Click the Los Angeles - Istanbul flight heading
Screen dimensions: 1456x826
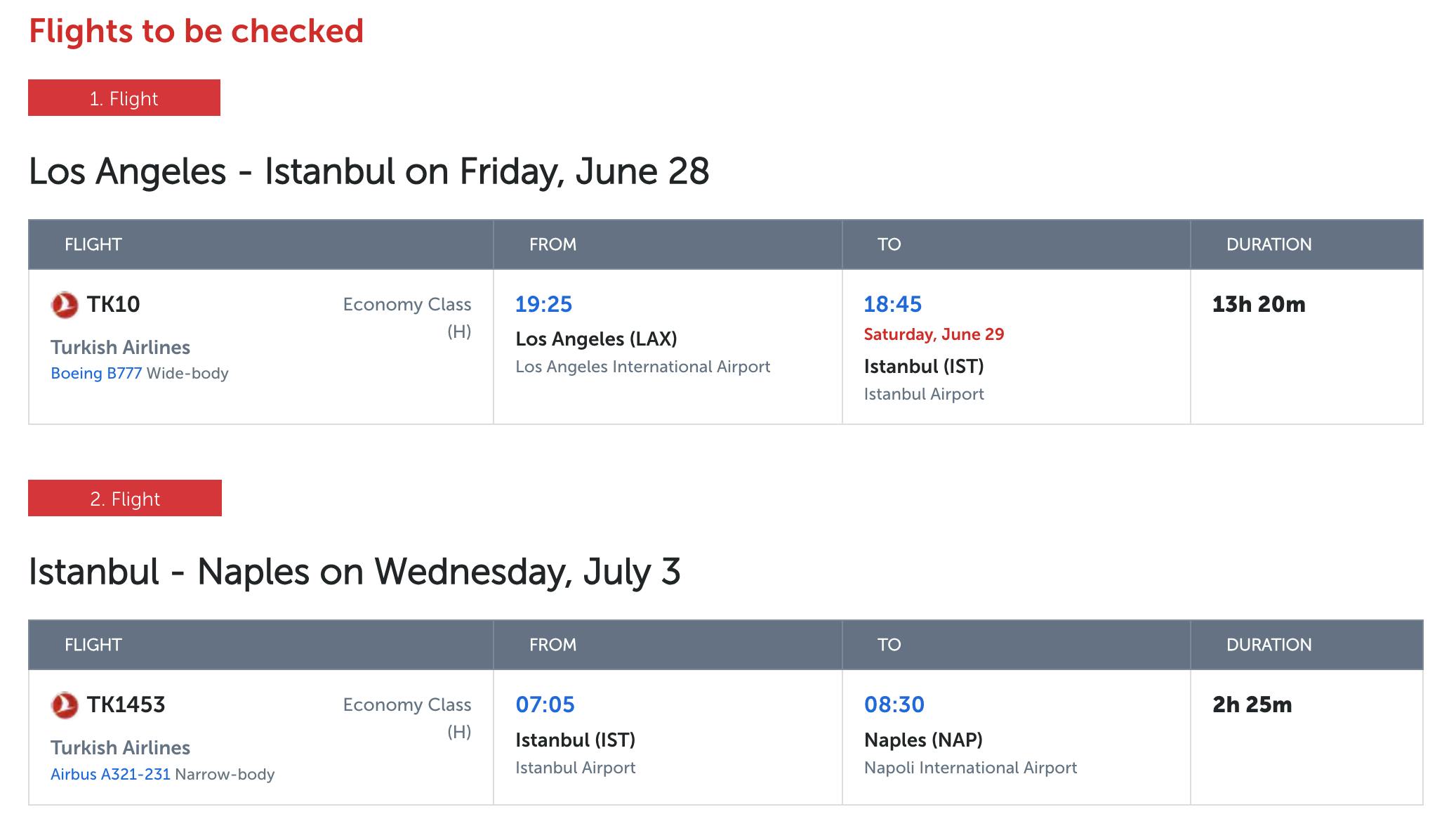(x=369, y=171)
